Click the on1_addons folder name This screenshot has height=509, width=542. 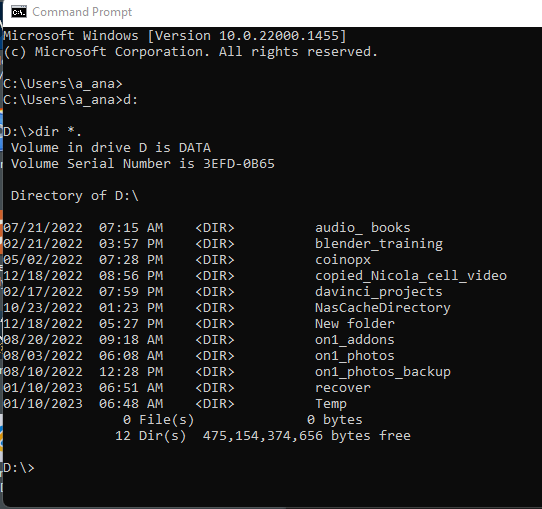pyautogui.click(x=355, y=340)
